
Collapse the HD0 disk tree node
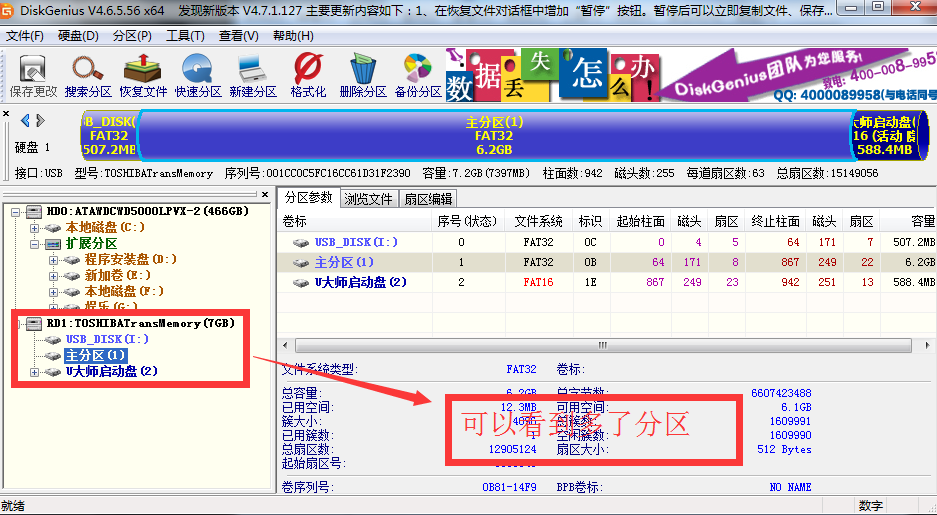coord(16,211)
